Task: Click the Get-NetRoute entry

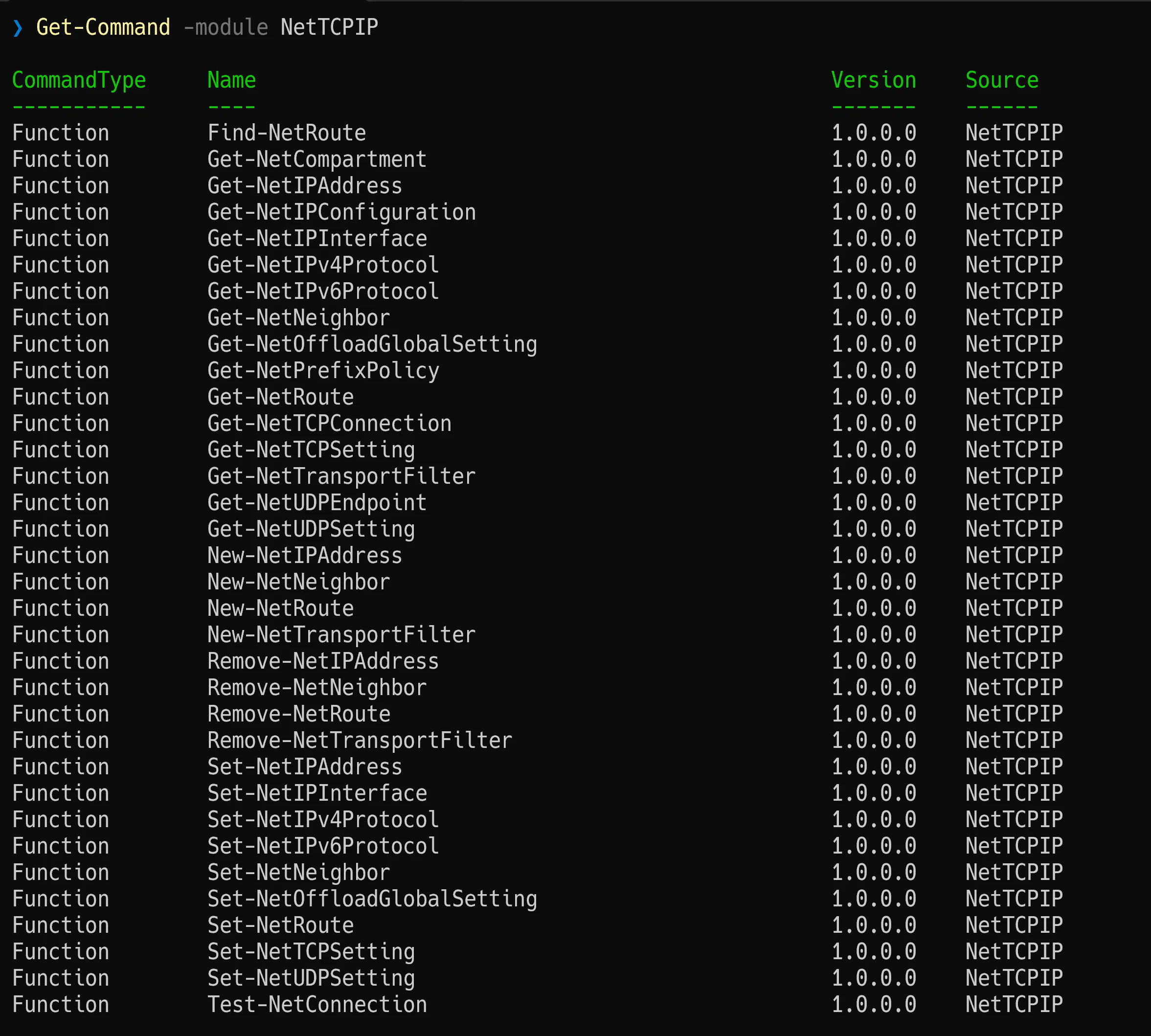Action: coord(281,397)
